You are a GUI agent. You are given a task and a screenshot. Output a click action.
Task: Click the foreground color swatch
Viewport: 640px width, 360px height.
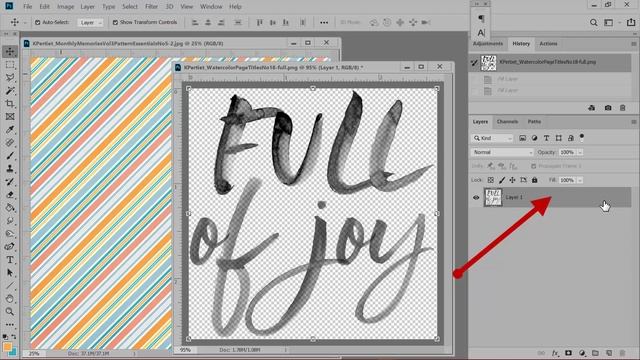point(7,347)
